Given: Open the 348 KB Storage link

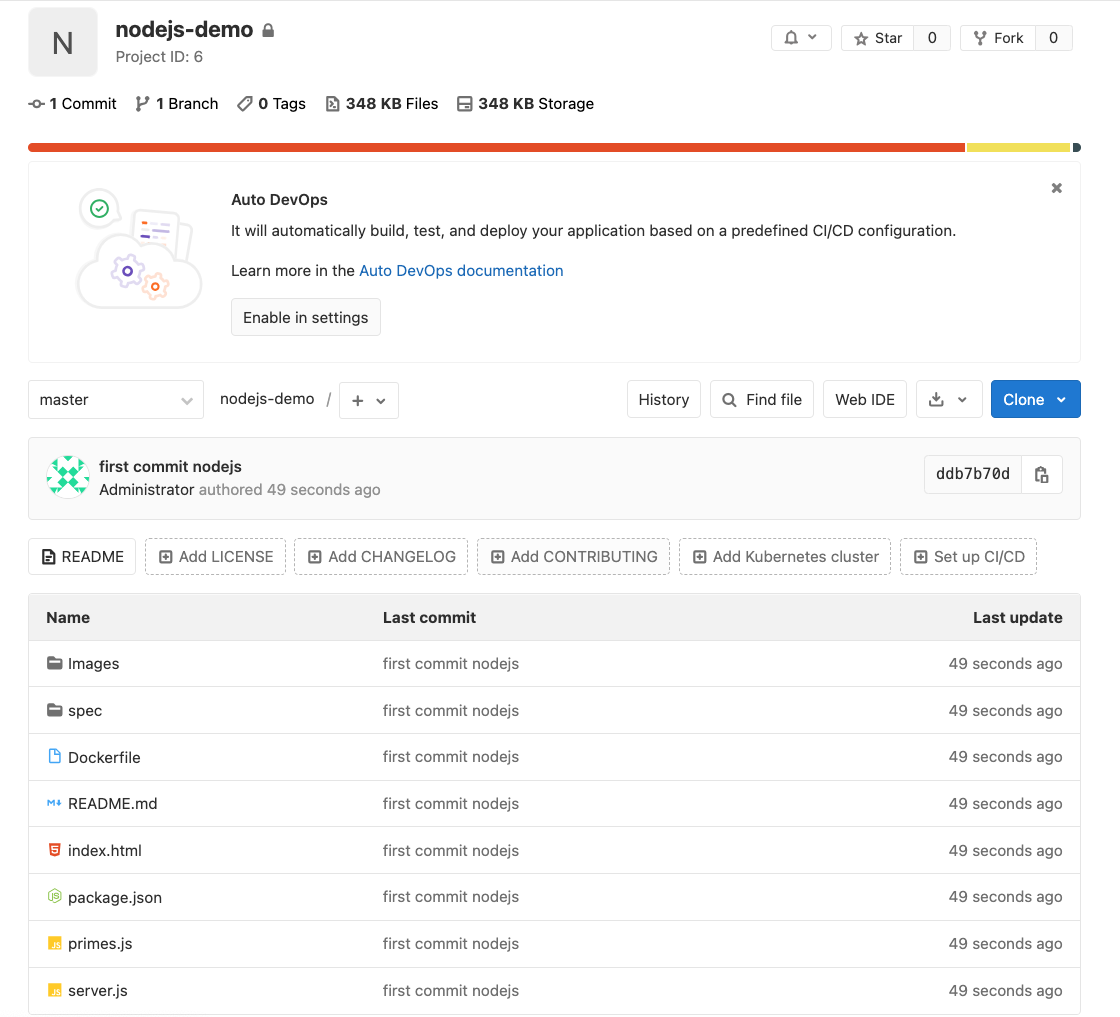Looking at the screenshot, I should [x=526, y=104].
